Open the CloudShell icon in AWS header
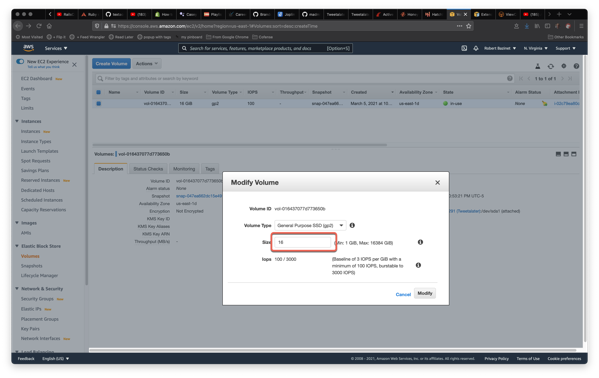This screenshot has width=599, height=378. point(464,48)
